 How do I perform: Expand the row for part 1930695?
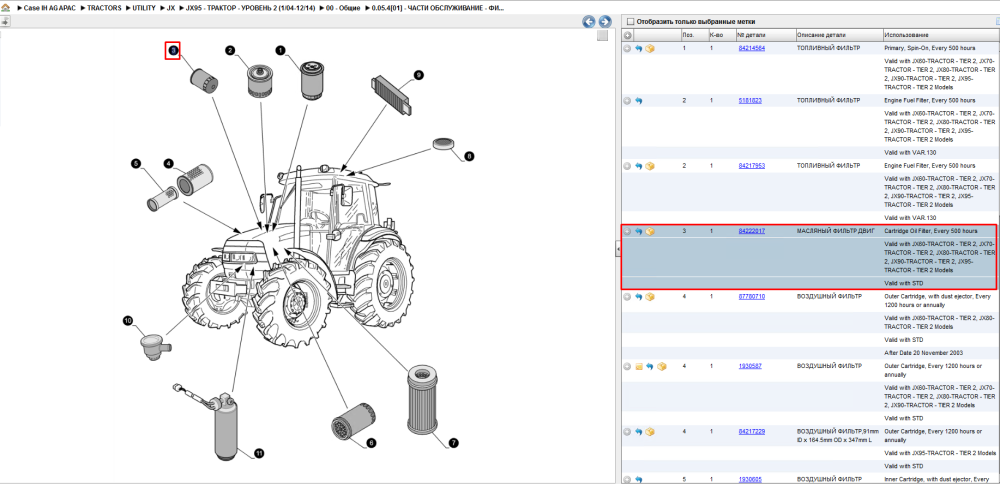pos(628,479)
